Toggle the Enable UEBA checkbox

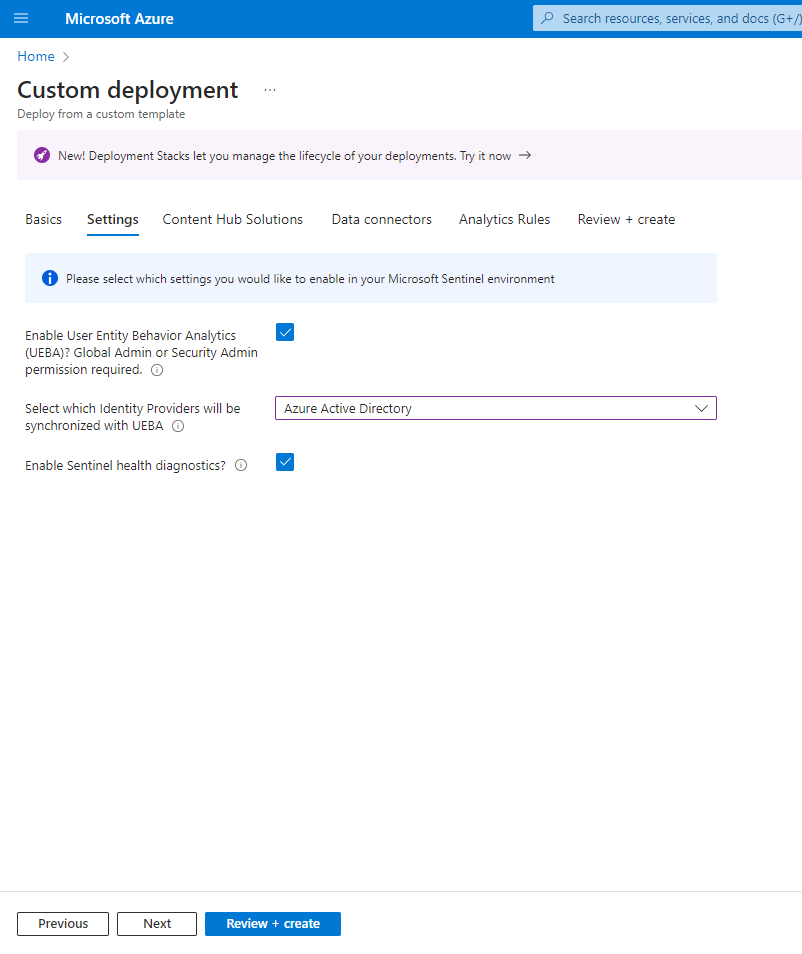pos(285,332)
